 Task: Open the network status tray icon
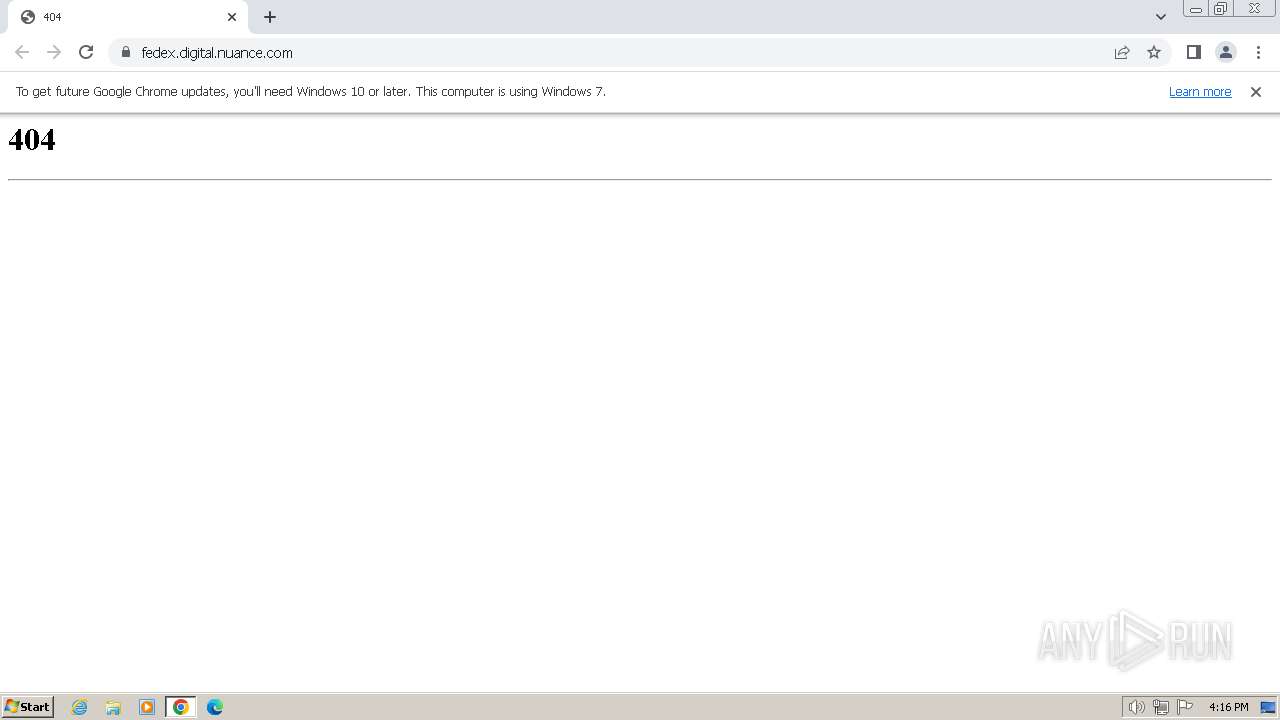pos(1161,707)
